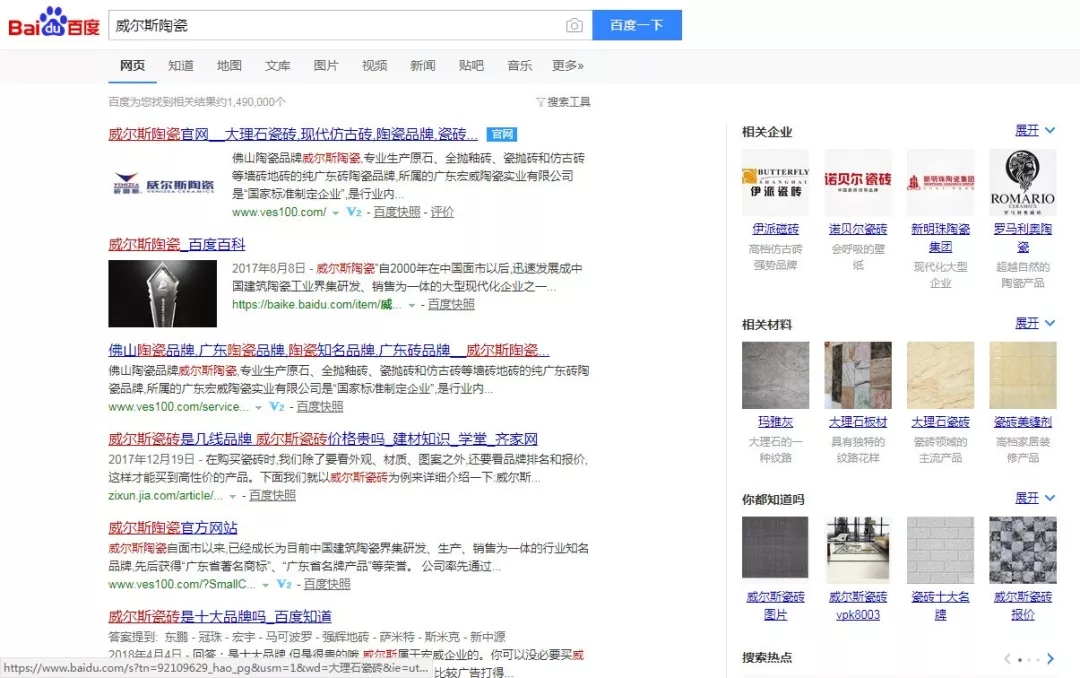The image size is (1080, 678).
Task: Open 百度快照 for zixun.jia.com result
Action: [x=272, y=495]
